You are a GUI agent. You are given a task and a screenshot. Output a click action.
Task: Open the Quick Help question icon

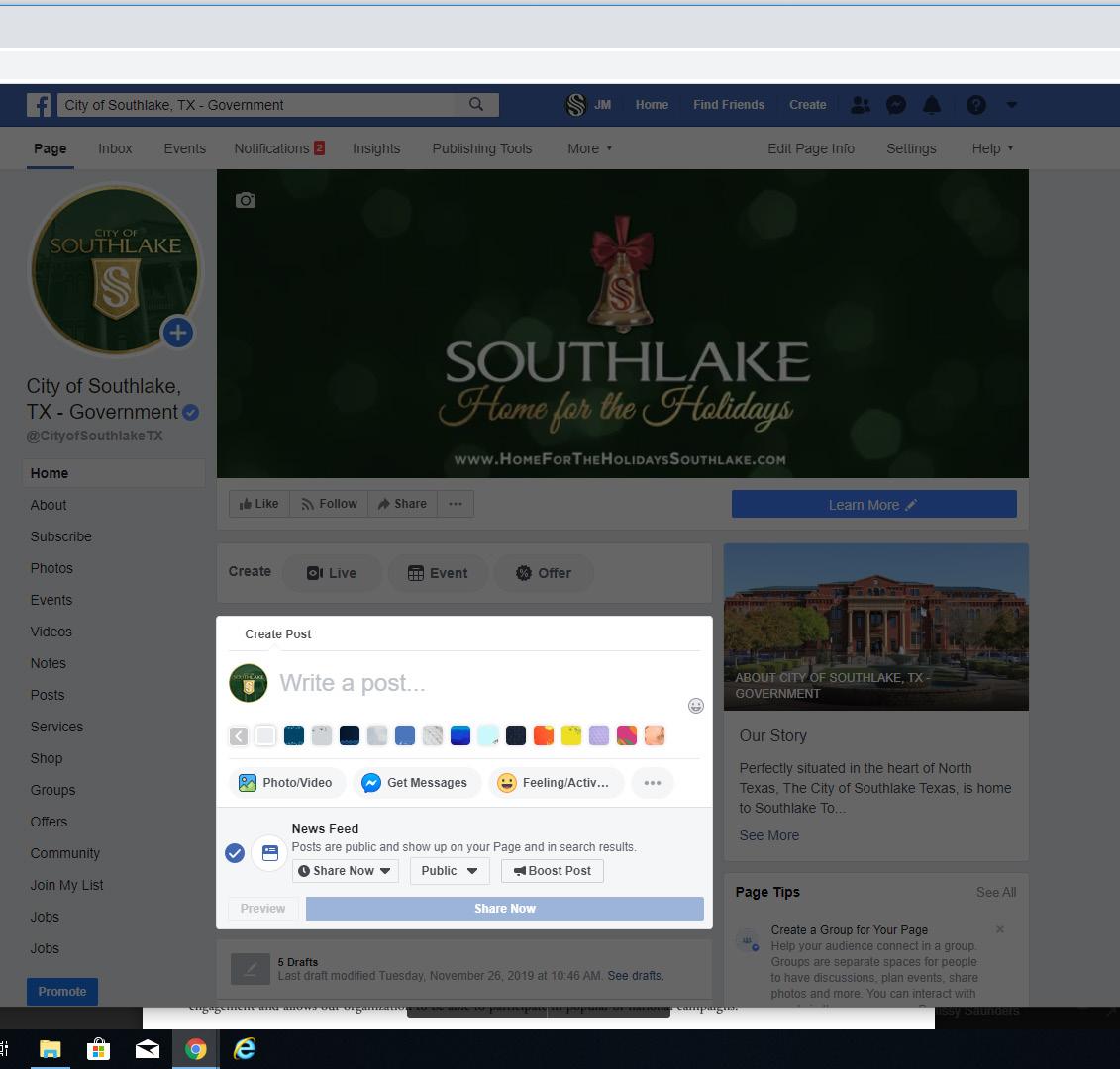[975, 105]
